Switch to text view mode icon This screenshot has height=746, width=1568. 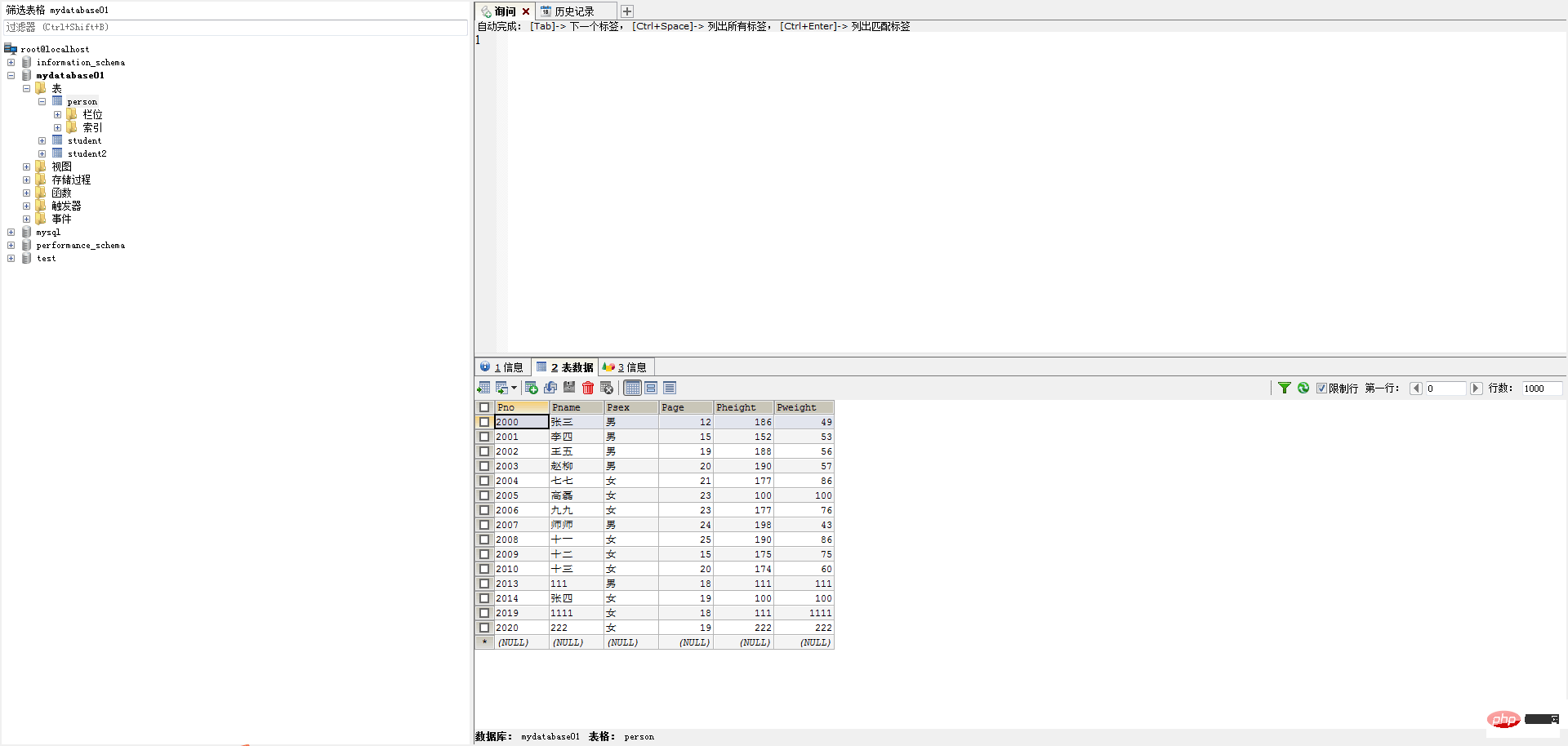click(670, 388)
